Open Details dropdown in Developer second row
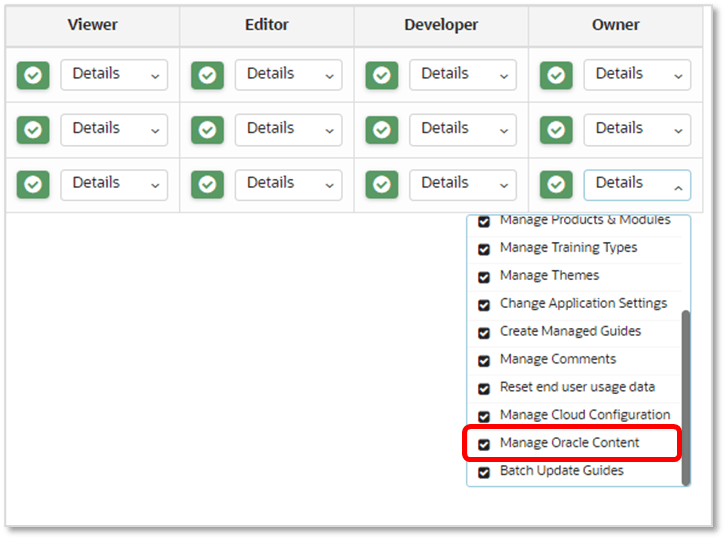The height and width of the screenshot is (540, 726). click(463, 130)
